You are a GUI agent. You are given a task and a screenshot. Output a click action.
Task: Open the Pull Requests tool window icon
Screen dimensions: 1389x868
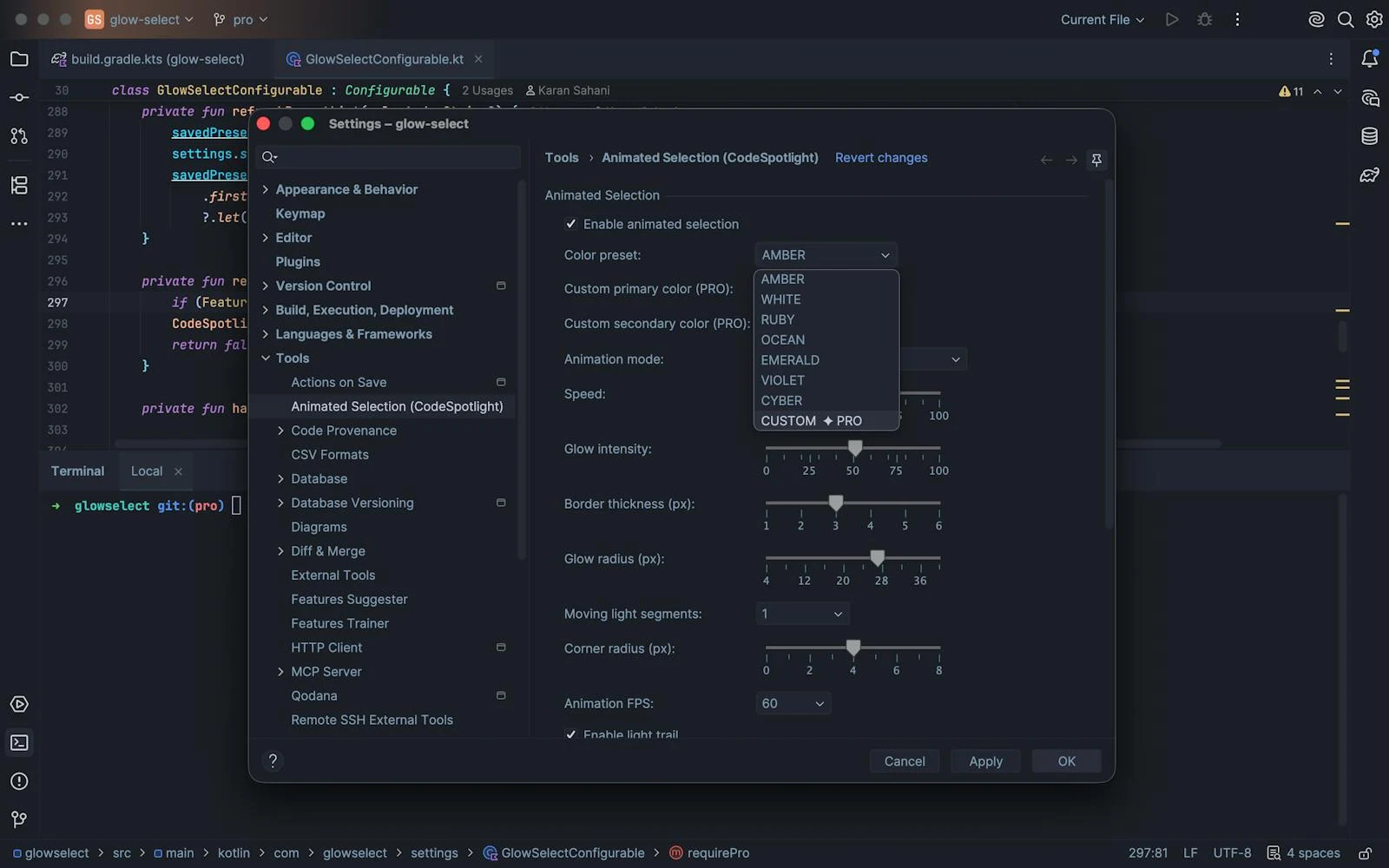pos(19,136)
